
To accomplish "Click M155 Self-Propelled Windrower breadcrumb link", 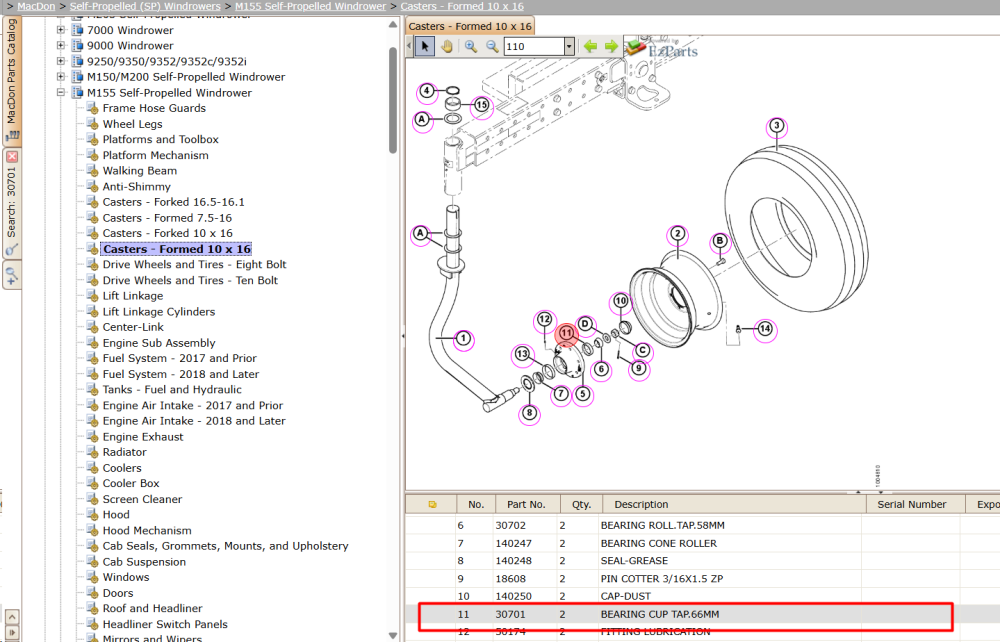I will click(311, 6).
